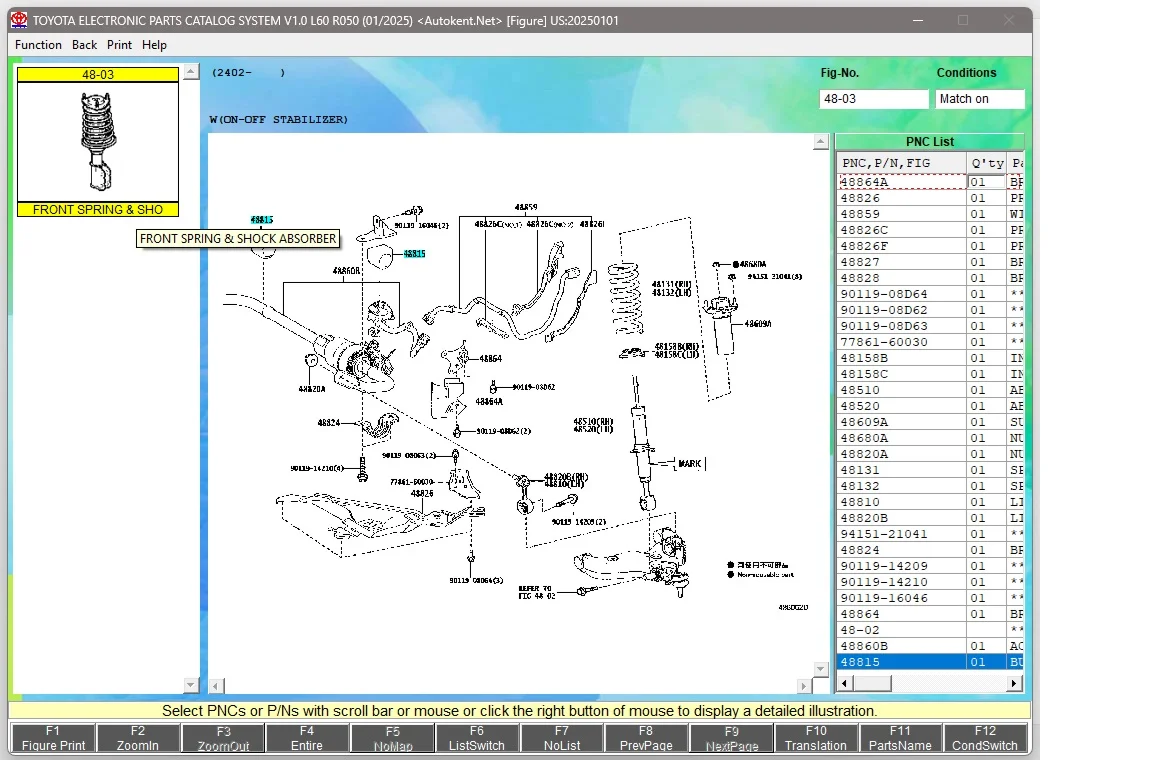Select figure reference row 48-02
The width and height of the screenshot is (1152, 760).
click(929, 630)
